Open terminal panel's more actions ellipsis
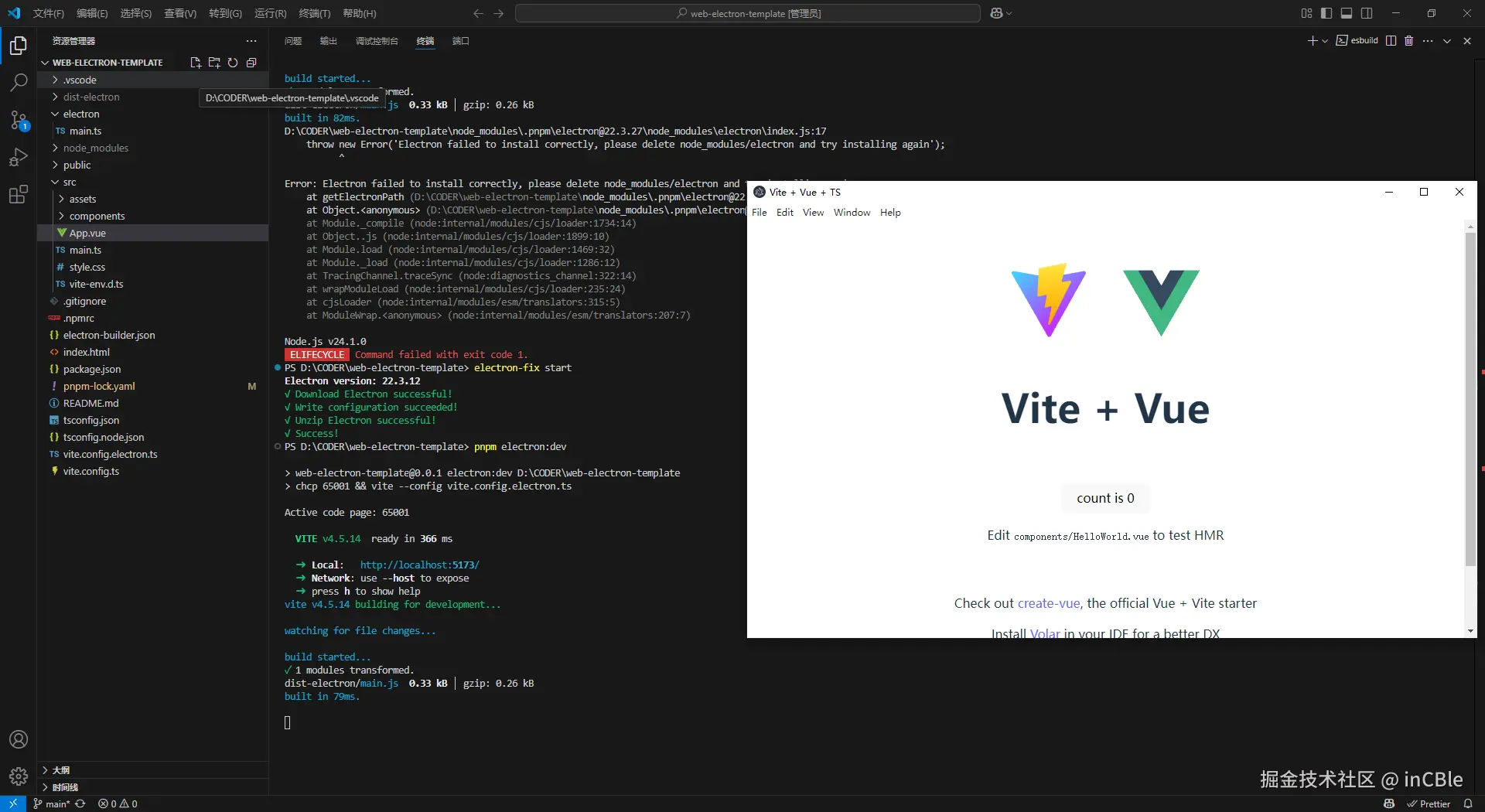Viewport: 1485px width, 812px height. [x=1428, y=41]
